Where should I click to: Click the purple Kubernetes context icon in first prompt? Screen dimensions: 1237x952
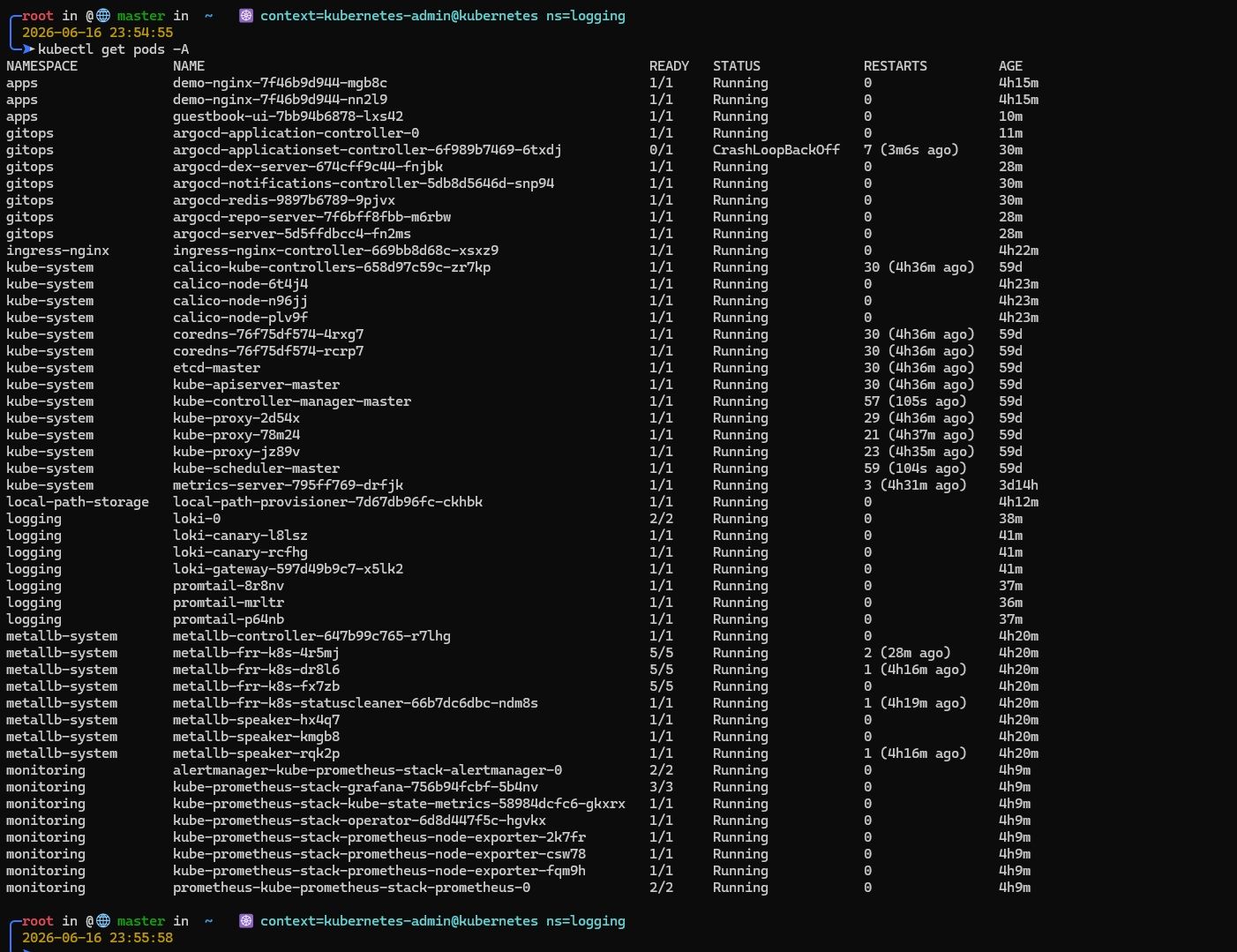tap(246, 16)
